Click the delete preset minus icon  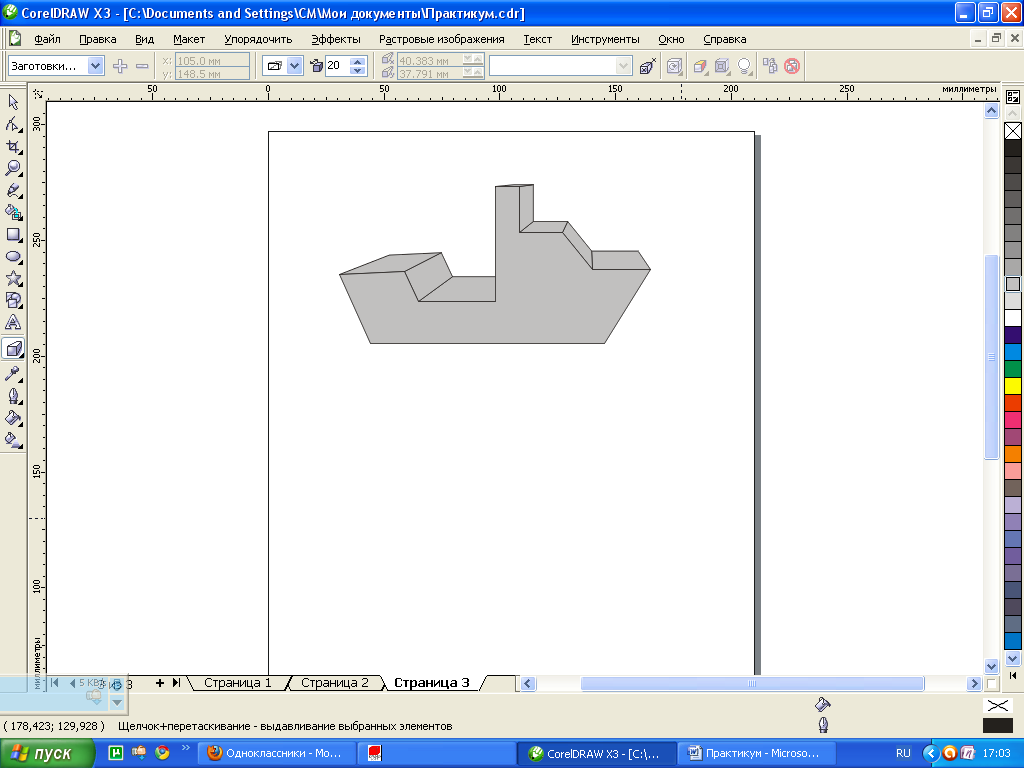tap(142, 66)
